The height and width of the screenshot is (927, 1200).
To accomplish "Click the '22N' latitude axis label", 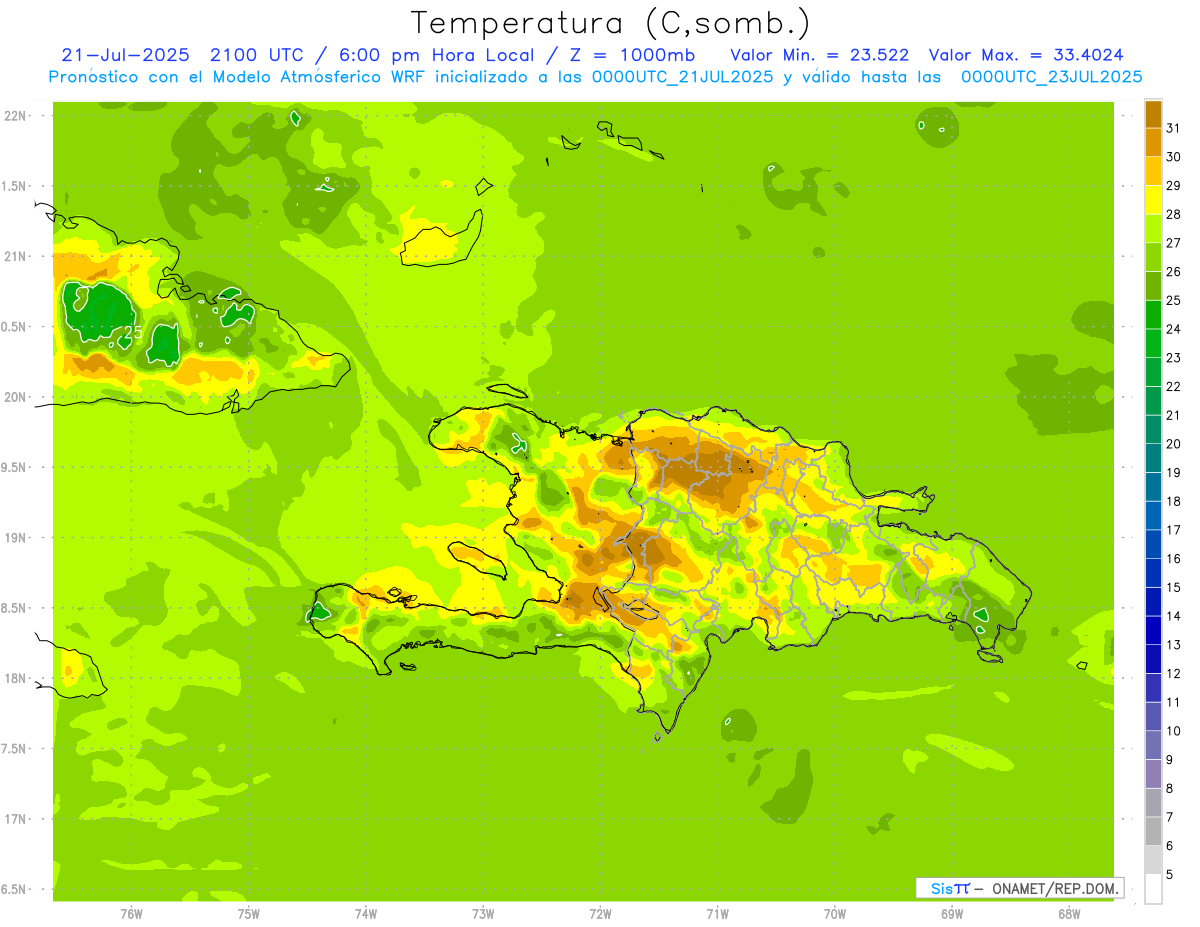I will pyautogui.click(x=15, y=115).
